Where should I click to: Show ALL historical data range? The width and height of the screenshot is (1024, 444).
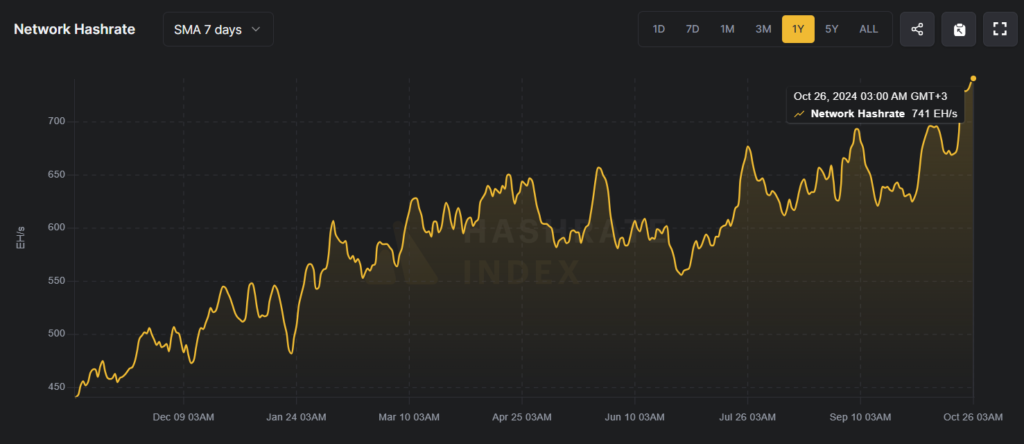pos(869,29)
